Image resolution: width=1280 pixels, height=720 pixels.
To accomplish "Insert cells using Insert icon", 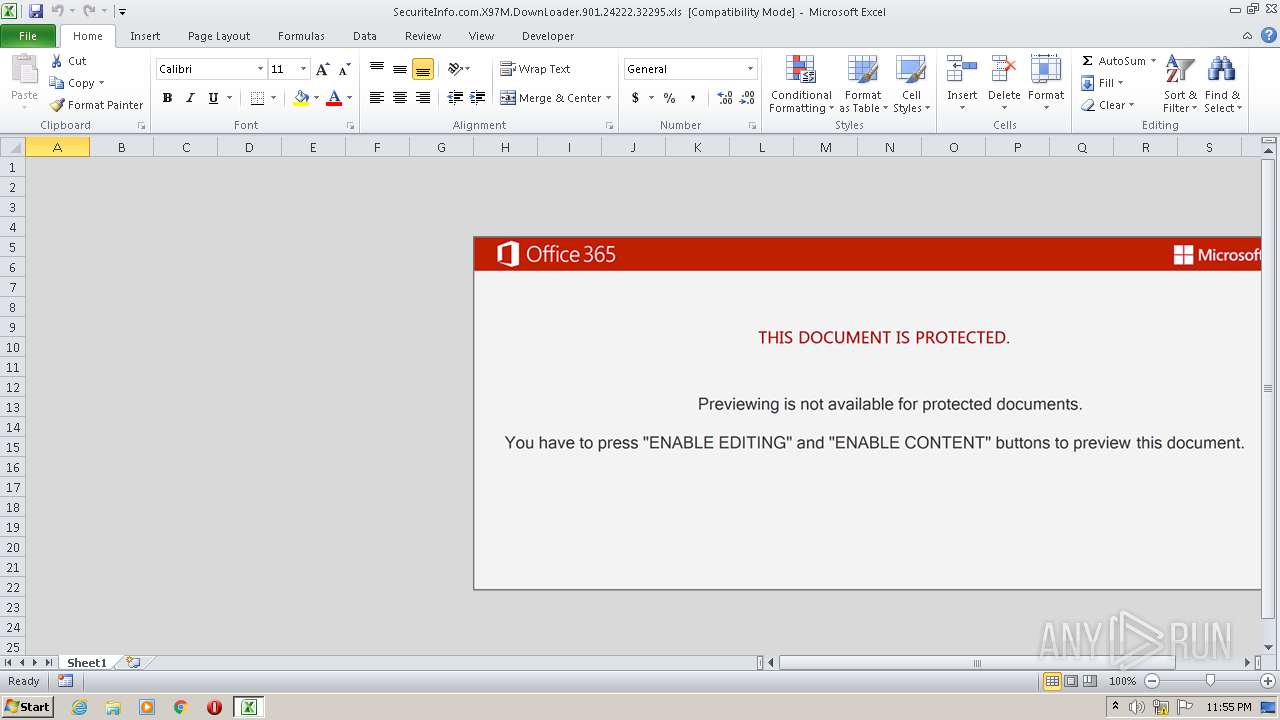I will (962, 70).
